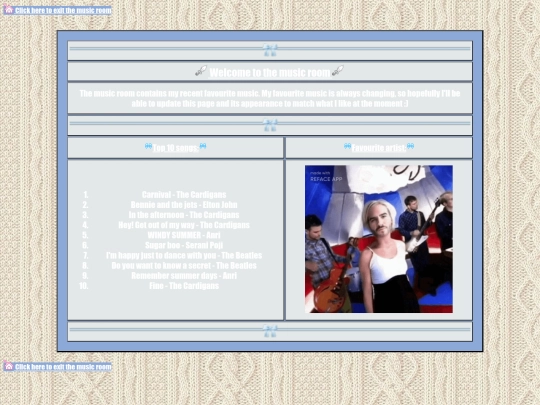Select song Hey! Get out of my way
This screenshot has width=540, height=405.
click(184, 225)
